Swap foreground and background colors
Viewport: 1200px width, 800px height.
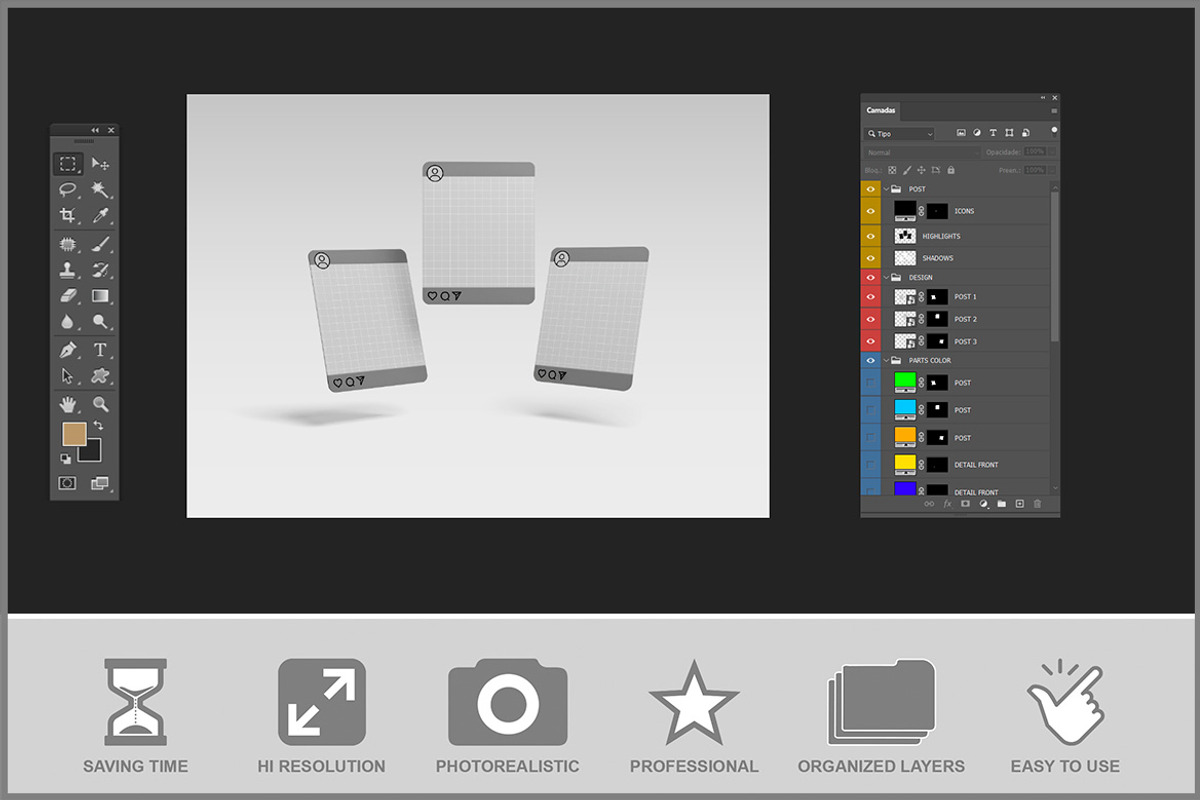(98, 426)
